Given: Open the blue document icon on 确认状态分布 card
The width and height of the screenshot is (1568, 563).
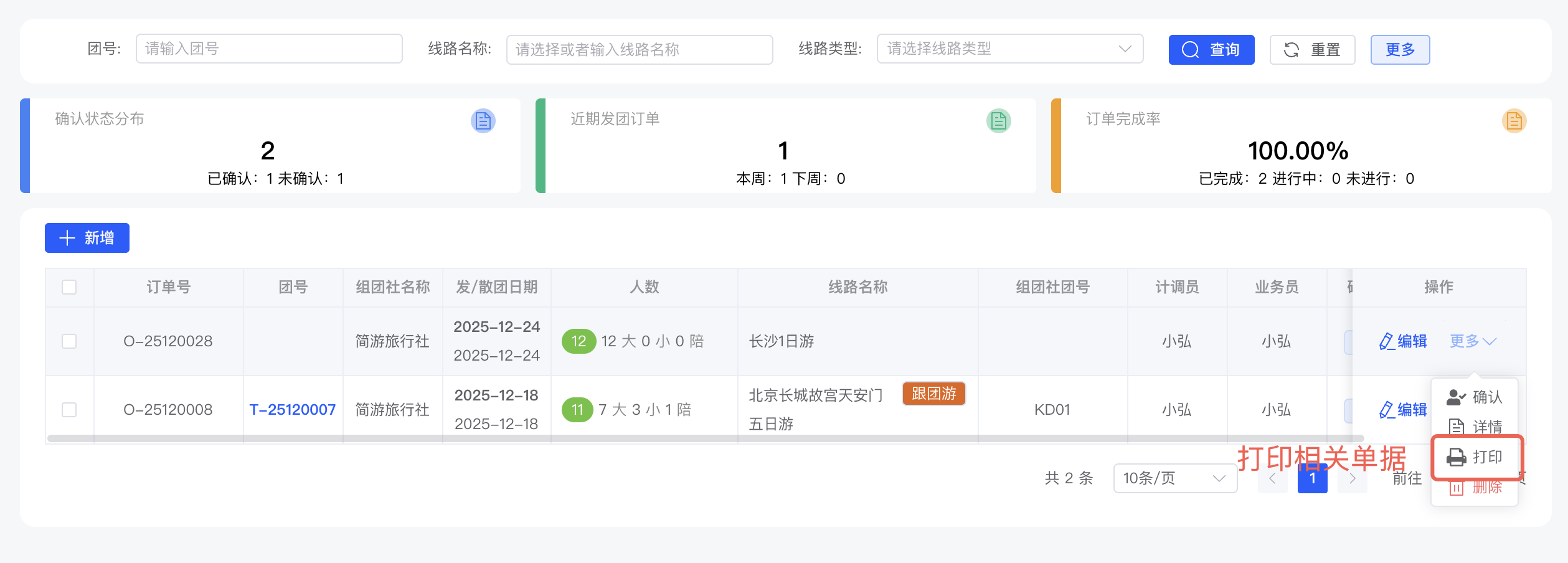Looking at the screenshot, I should (483, 121).
